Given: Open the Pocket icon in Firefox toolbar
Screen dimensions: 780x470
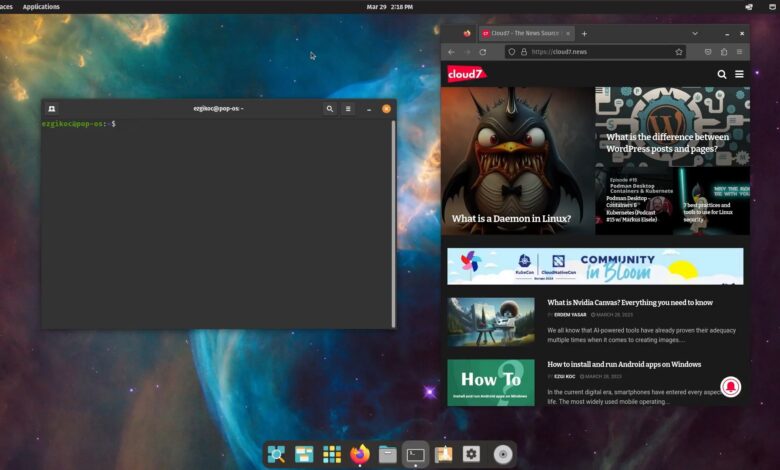Looking at the screenshot, I should click(708, 52).
